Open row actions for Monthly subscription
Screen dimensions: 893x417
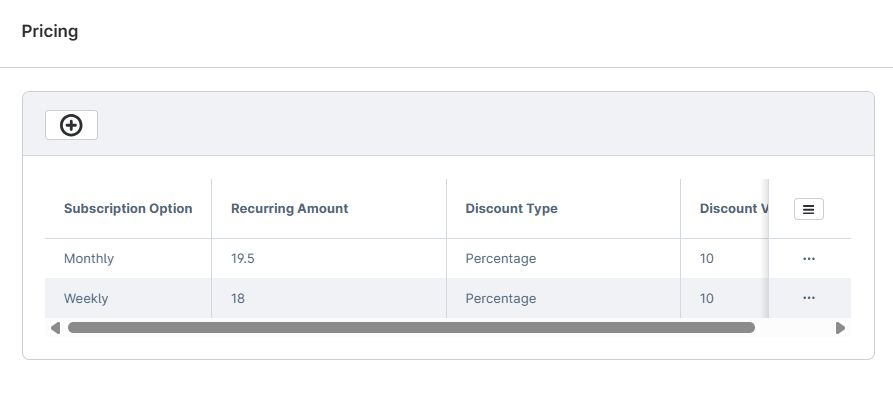(x=808, y=258)
